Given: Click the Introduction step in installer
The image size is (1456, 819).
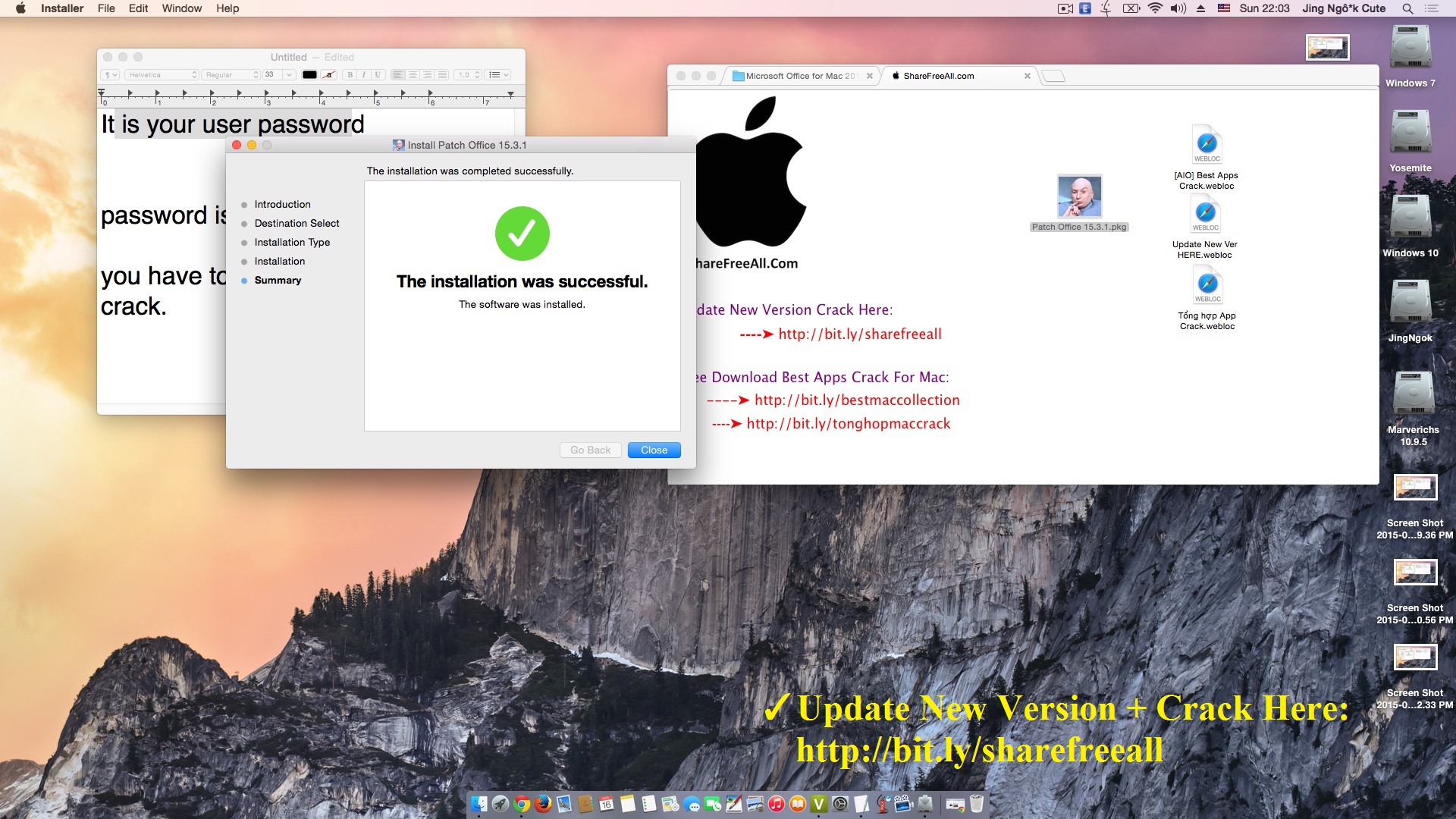Looking at the screenshot, I should coord(283,204).
